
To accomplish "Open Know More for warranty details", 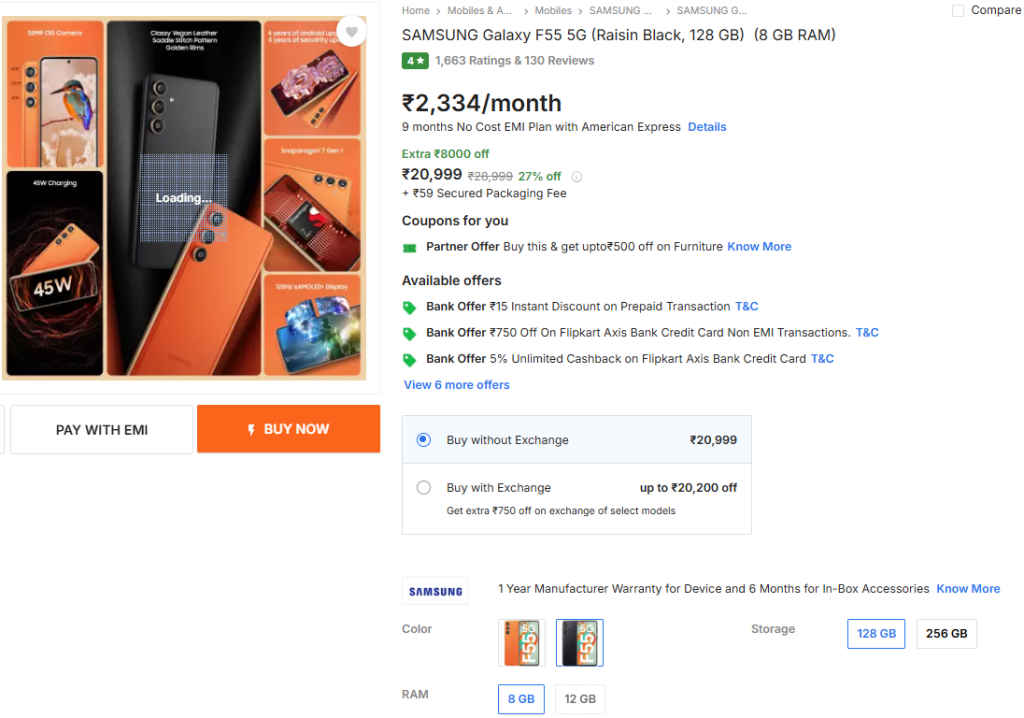I will tap(968, 589).
